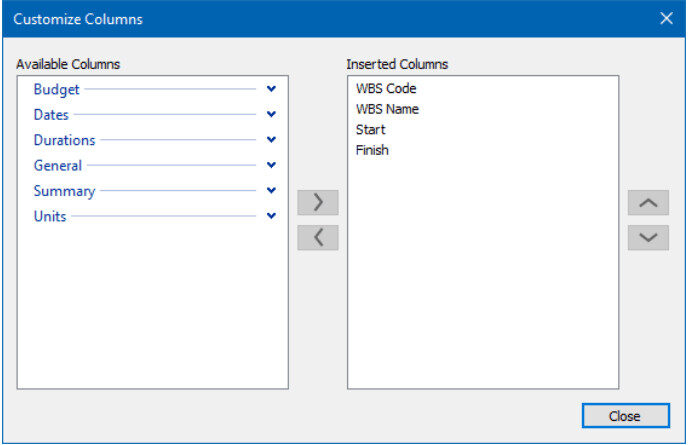Select the Summary category label
This screenshot has height=445, width=689.
tap(64, 192)
